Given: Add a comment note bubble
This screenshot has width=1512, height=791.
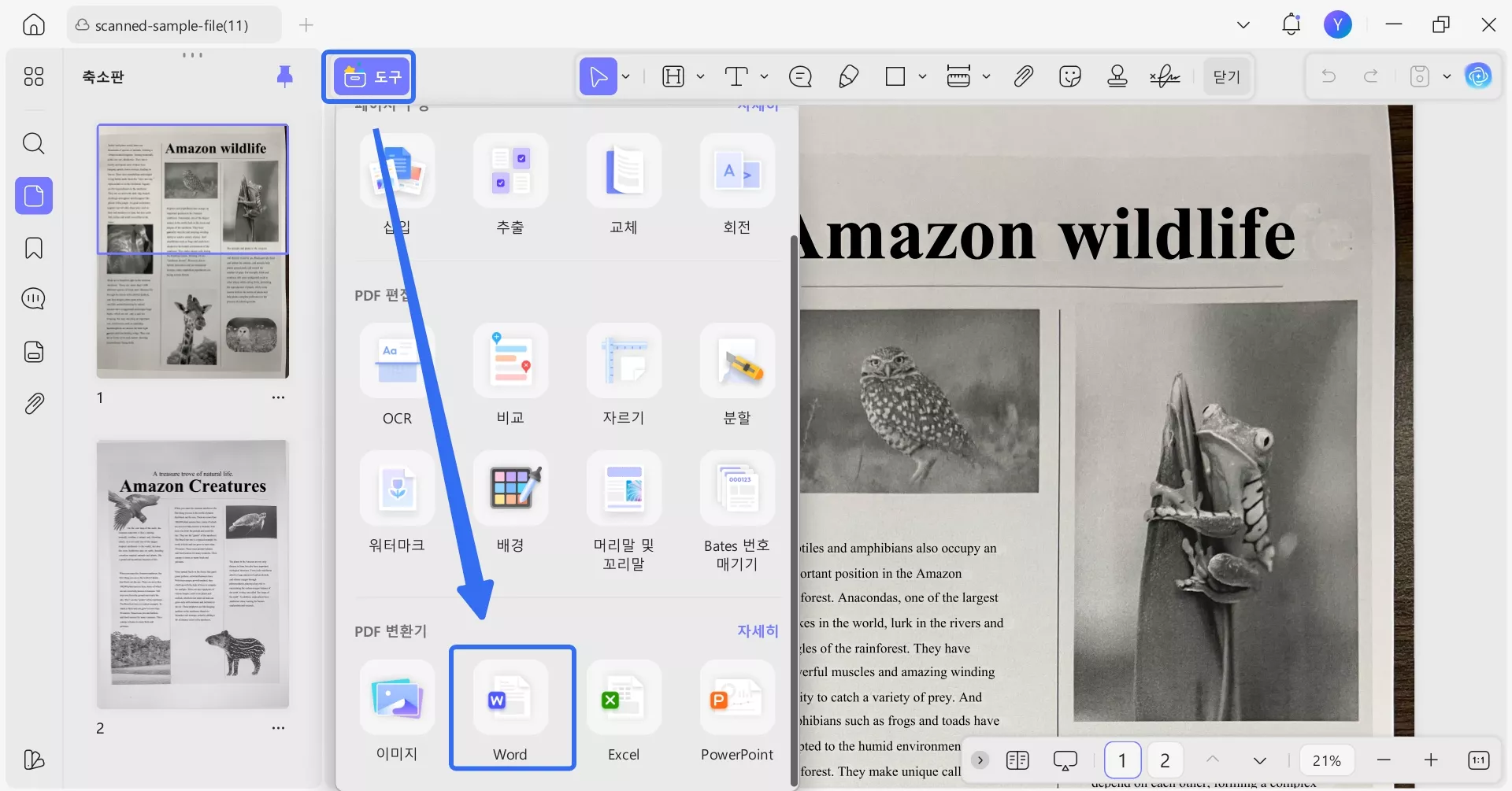Looking at the screenshot, I should [800, 76].
